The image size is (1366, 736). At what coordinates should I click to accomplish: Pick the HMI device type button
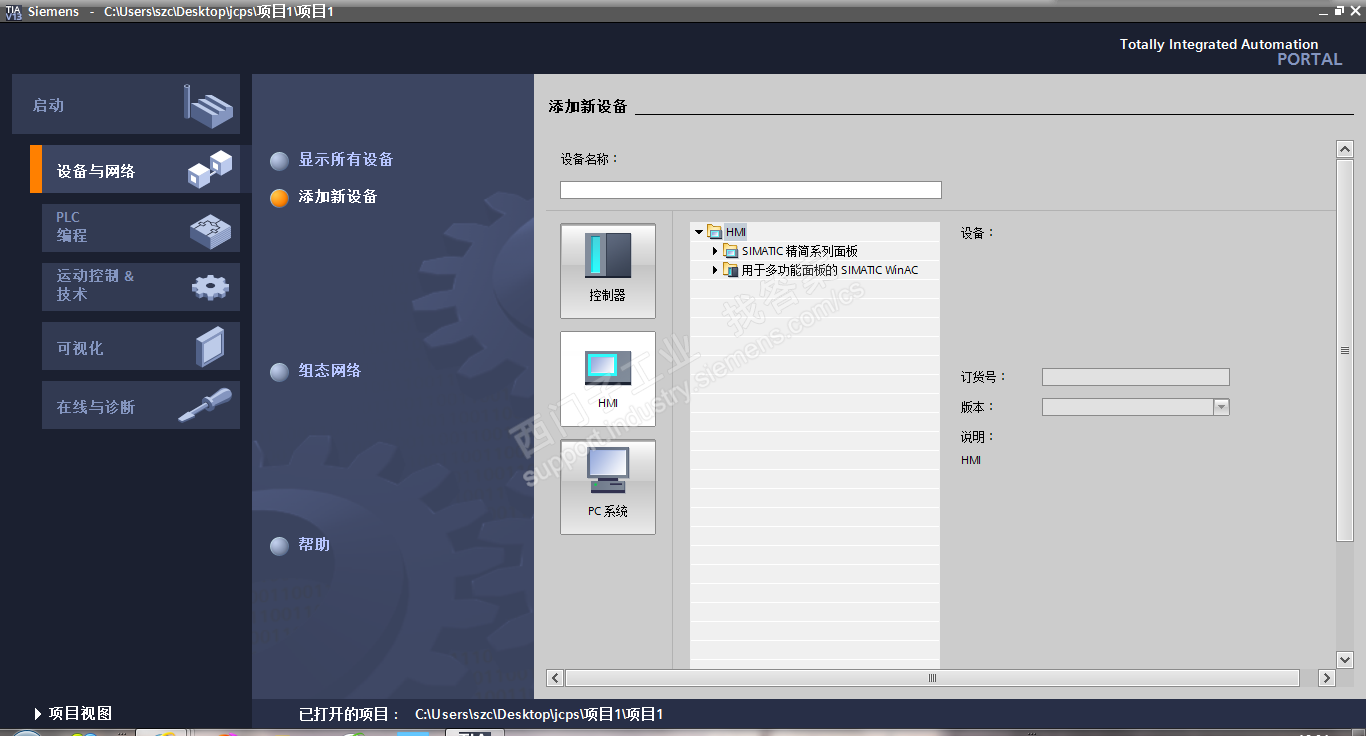[608, 379]
